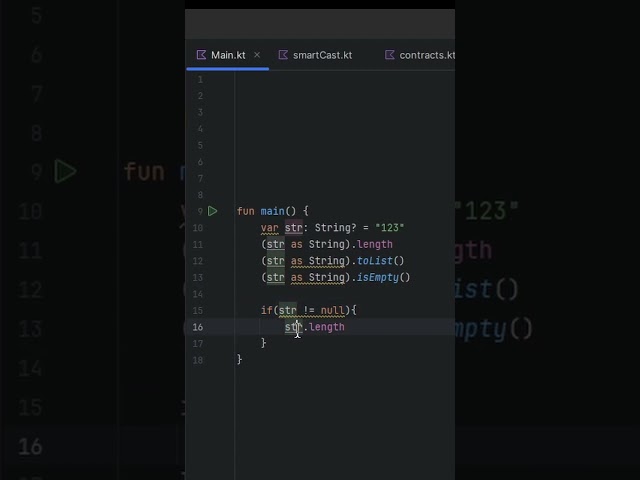Close the Main.kt tab
This screenshot has height=480, width=640.
(x=257, y=55)
